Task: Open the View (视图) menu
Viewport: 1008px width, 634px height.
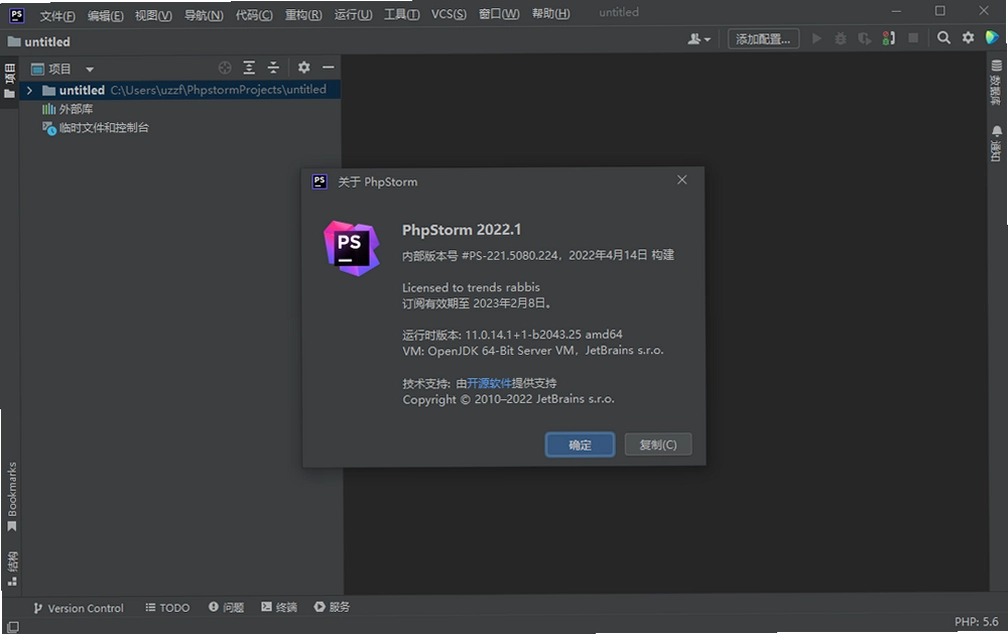Action: (153, 15)
